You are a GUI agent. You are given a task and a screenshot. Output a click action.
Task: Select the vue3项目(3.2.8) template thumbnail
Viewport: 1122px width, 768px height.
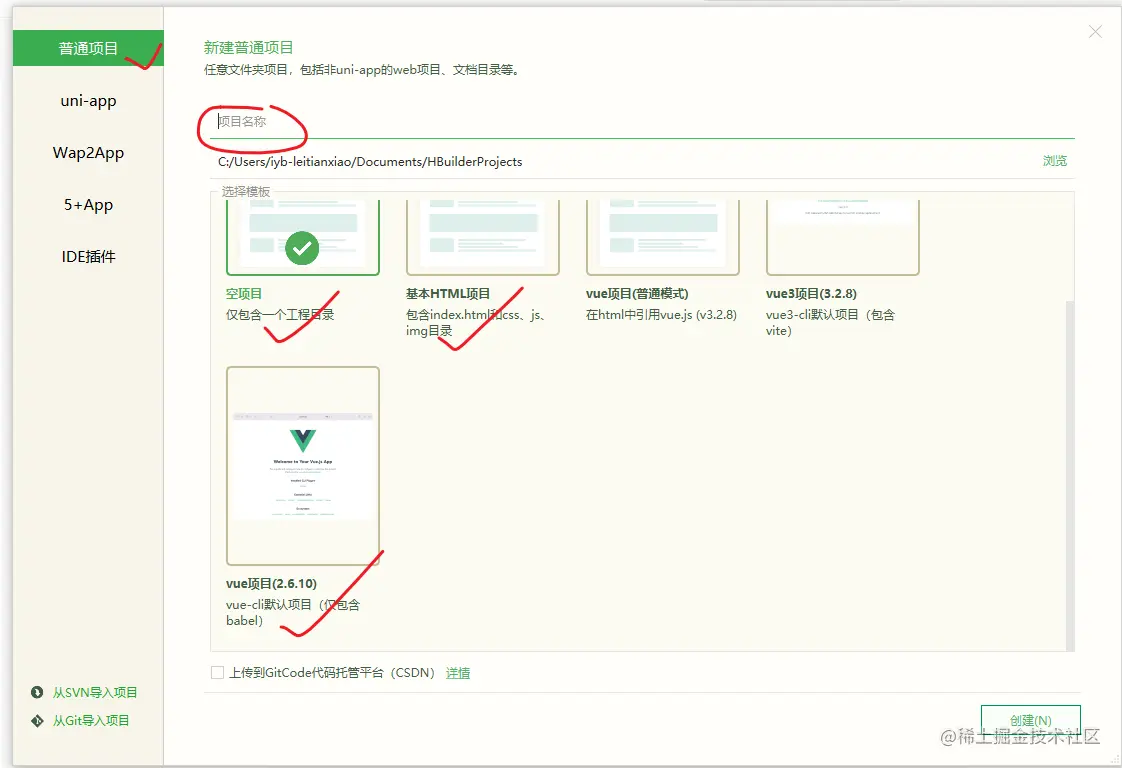coord(843,238)
